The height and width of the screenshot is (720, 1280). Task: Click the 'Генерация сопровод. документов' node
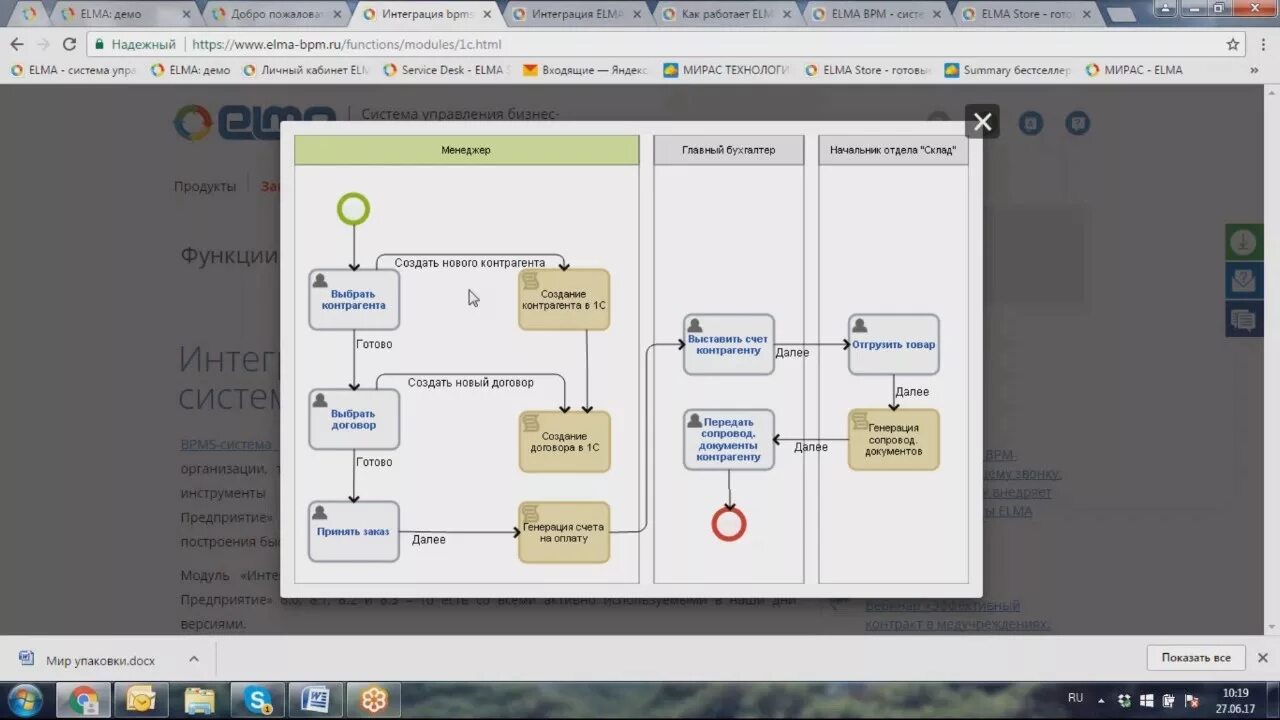[894, 439]
